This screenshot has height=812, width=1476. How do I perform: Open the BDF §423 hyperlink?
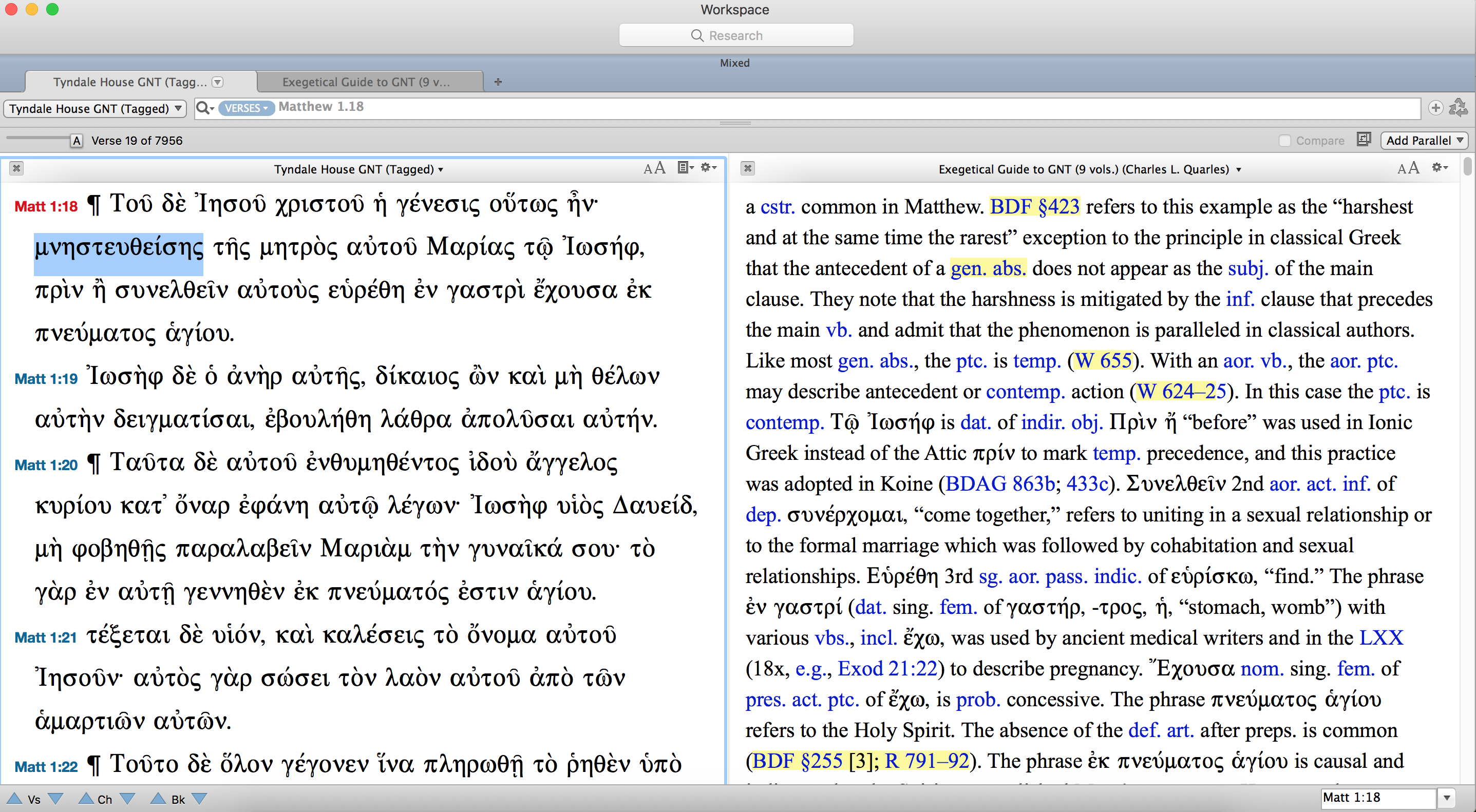tap(1034, 206)
